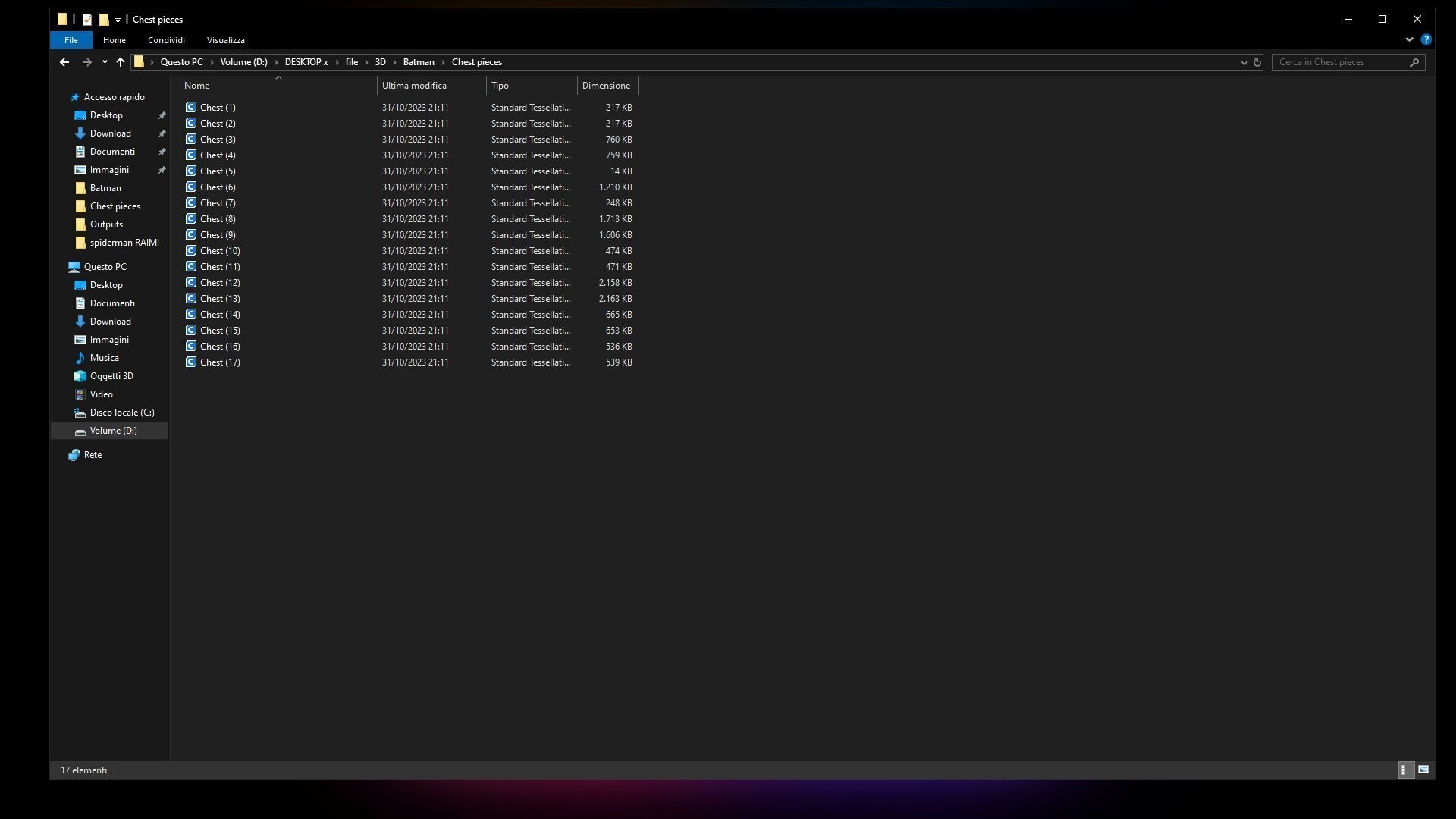
Task: Switch to the Visualizza tab
Action: click(225, 40)
